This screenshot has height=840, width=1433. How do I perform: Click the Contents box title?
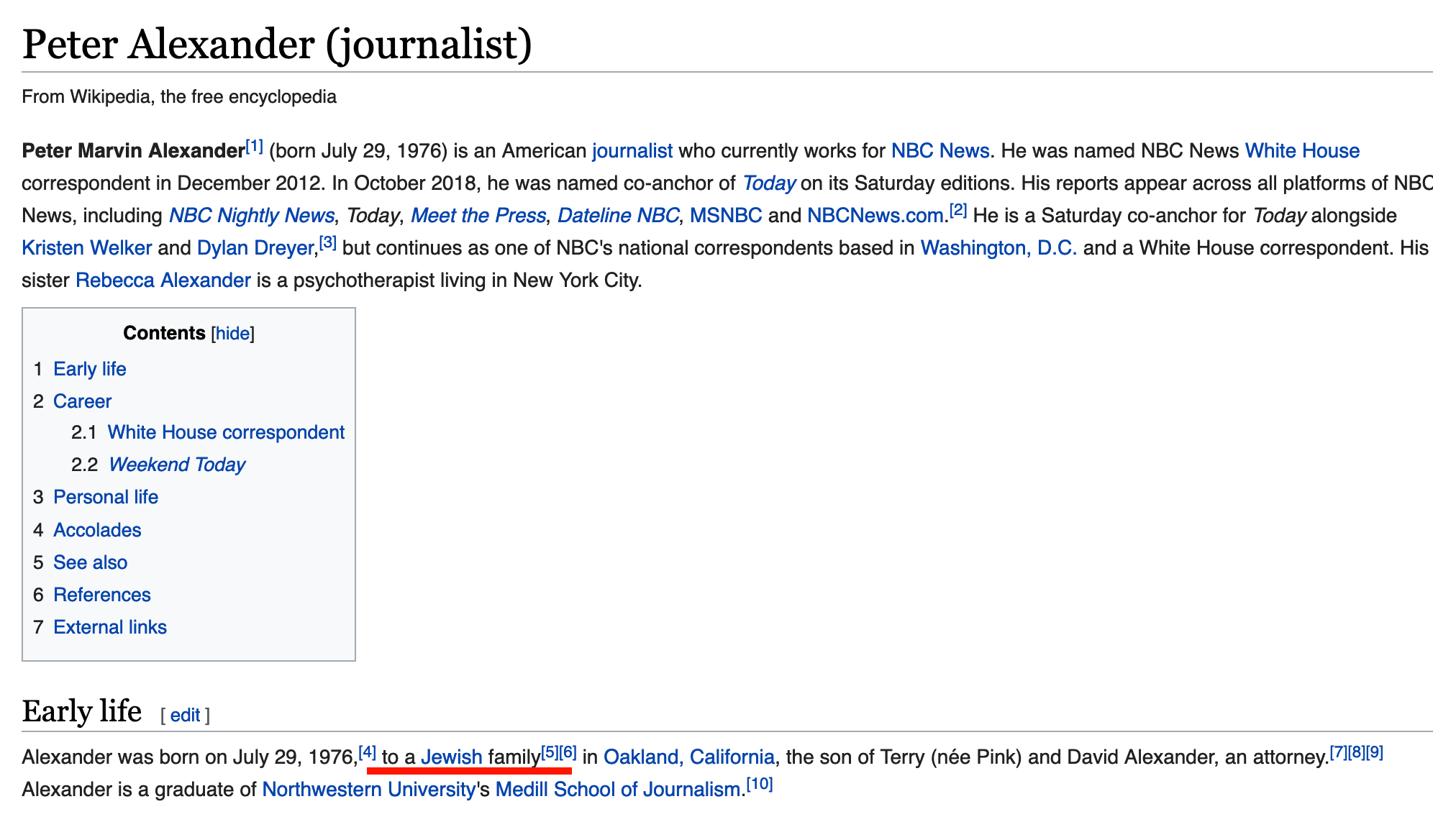(x=164, y=333)
